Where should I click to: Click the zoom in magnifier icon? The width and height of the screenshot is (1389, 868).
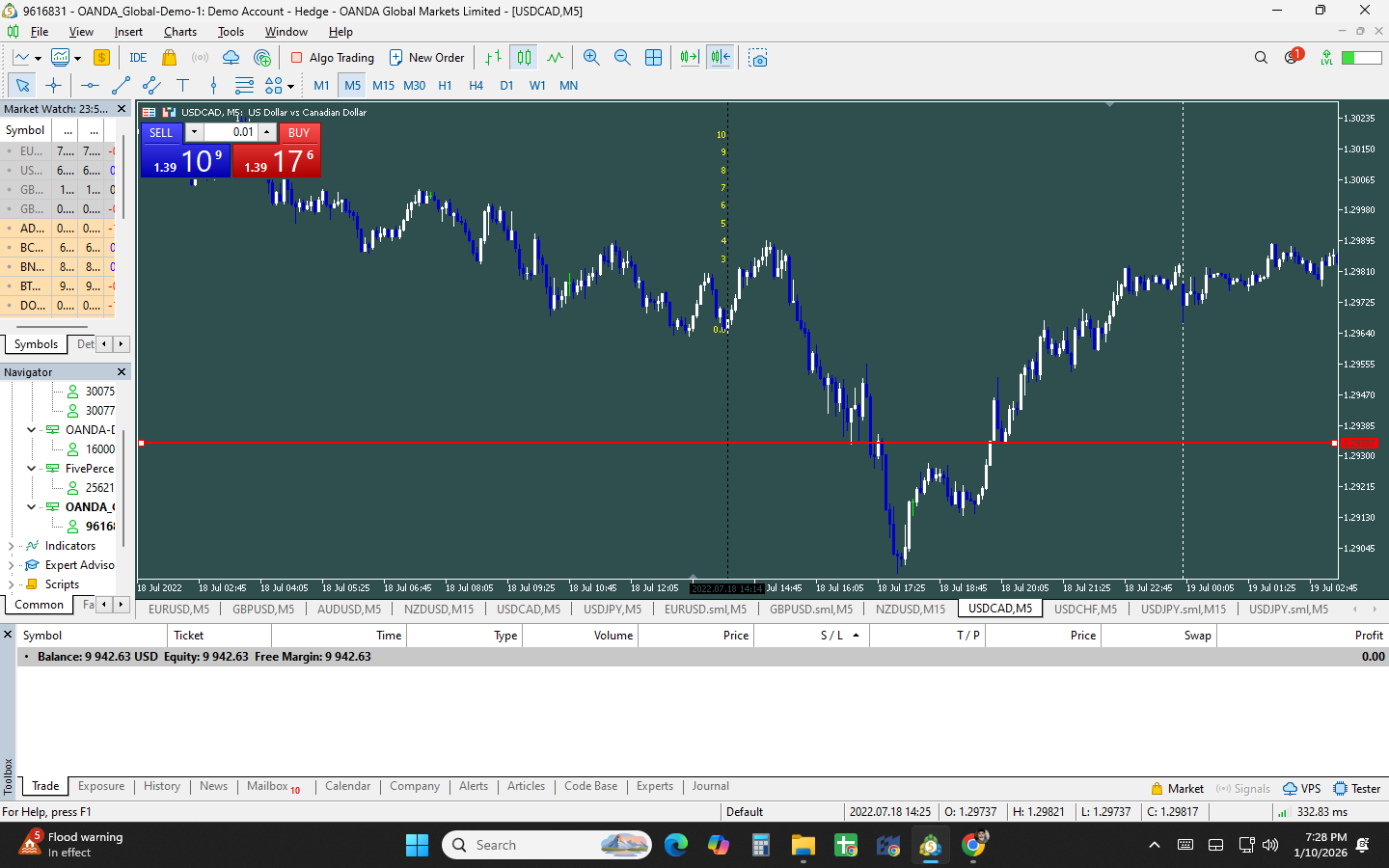[591, 58]
